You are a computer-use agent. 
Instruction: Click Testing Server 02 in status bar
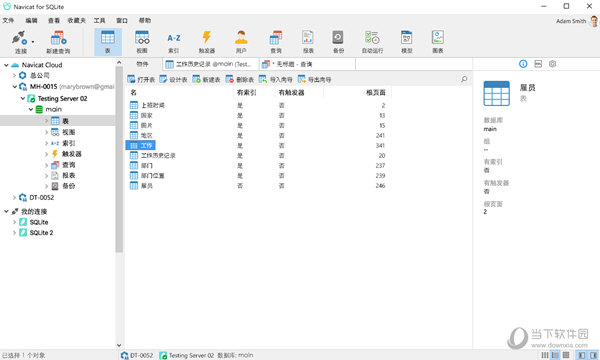point(187,355)
